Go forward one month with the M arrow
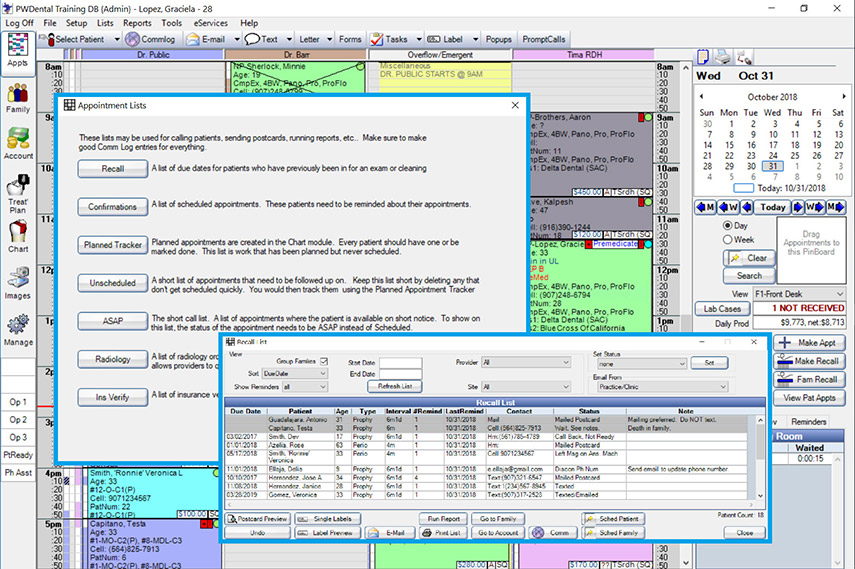 point(835,207)
